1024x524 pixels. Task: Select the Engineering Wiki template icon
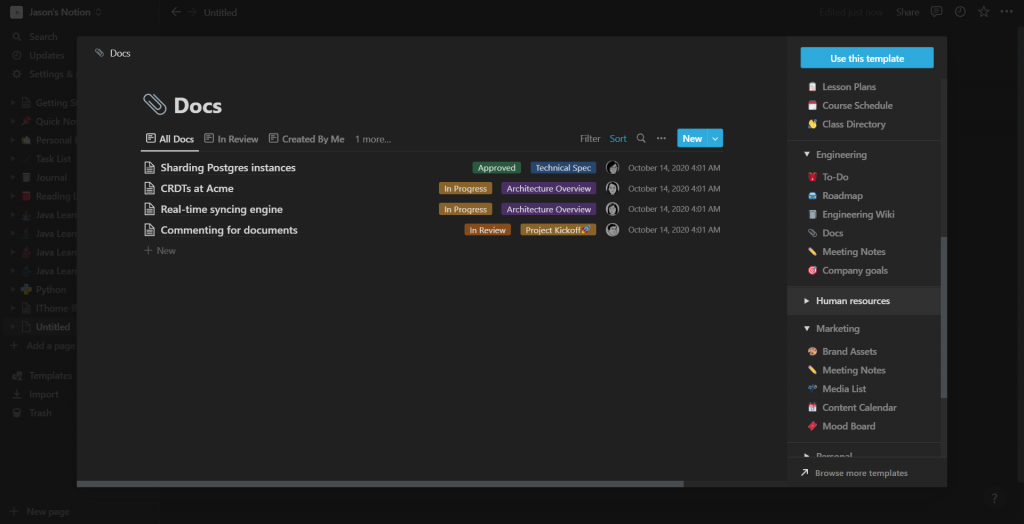click(812, 214)
